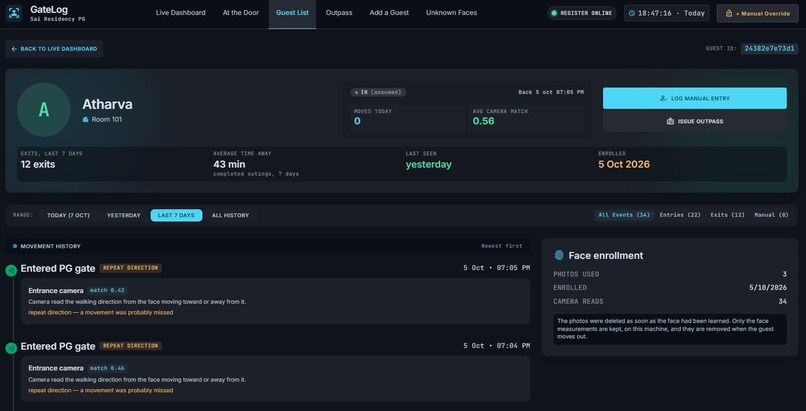Switch to At the Door tab
The image size is (806, 411).
point(241,13)
